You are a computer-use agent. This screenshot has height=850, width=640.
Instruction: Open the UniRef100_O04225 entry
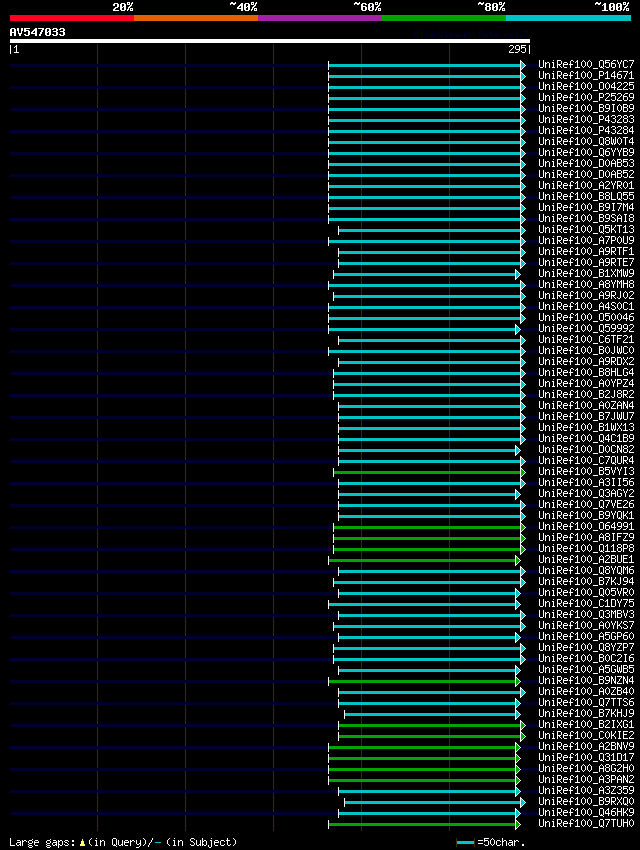point(586,86)
